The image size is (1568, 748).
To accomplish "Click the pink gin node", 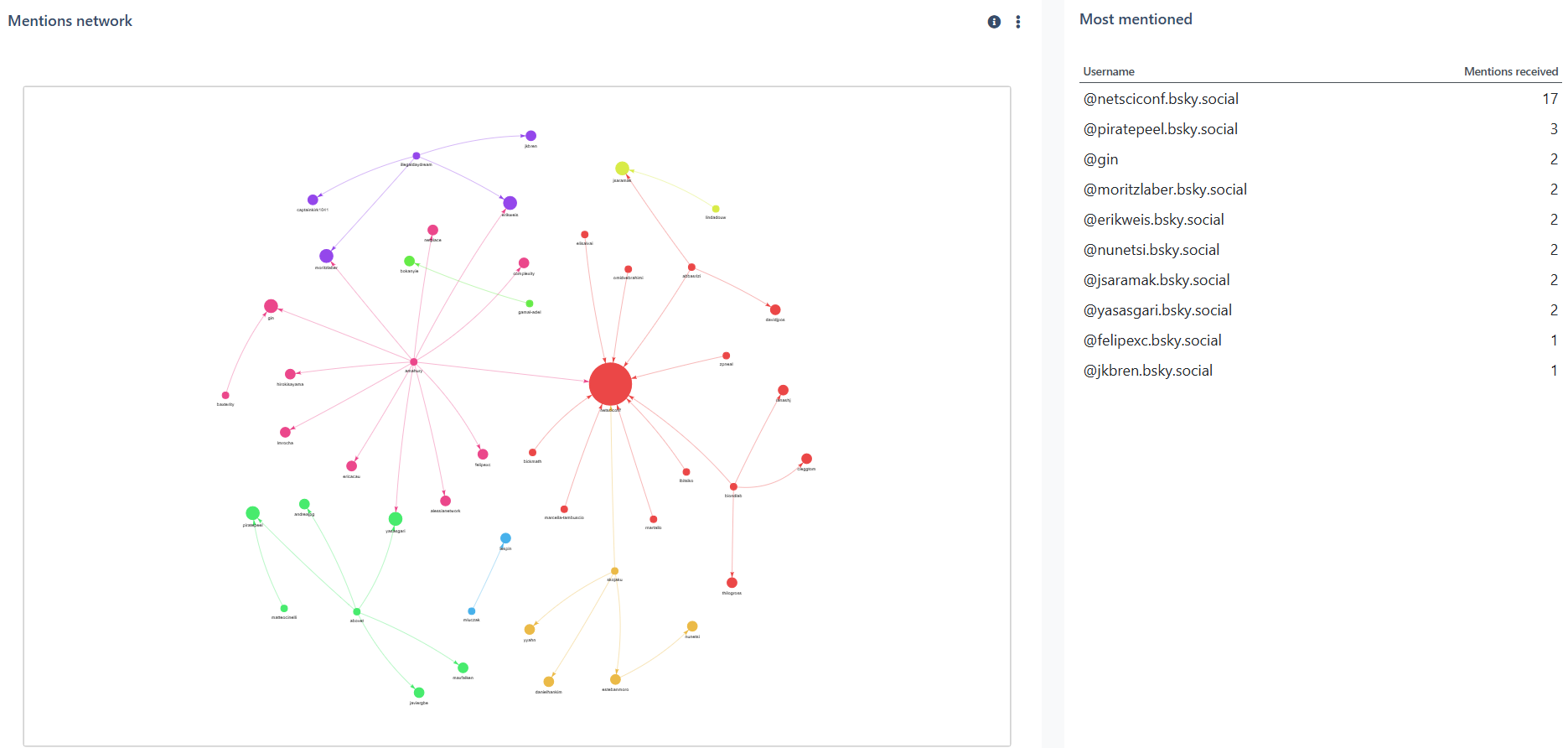I will pyautogui.click(x=271, y=306).
